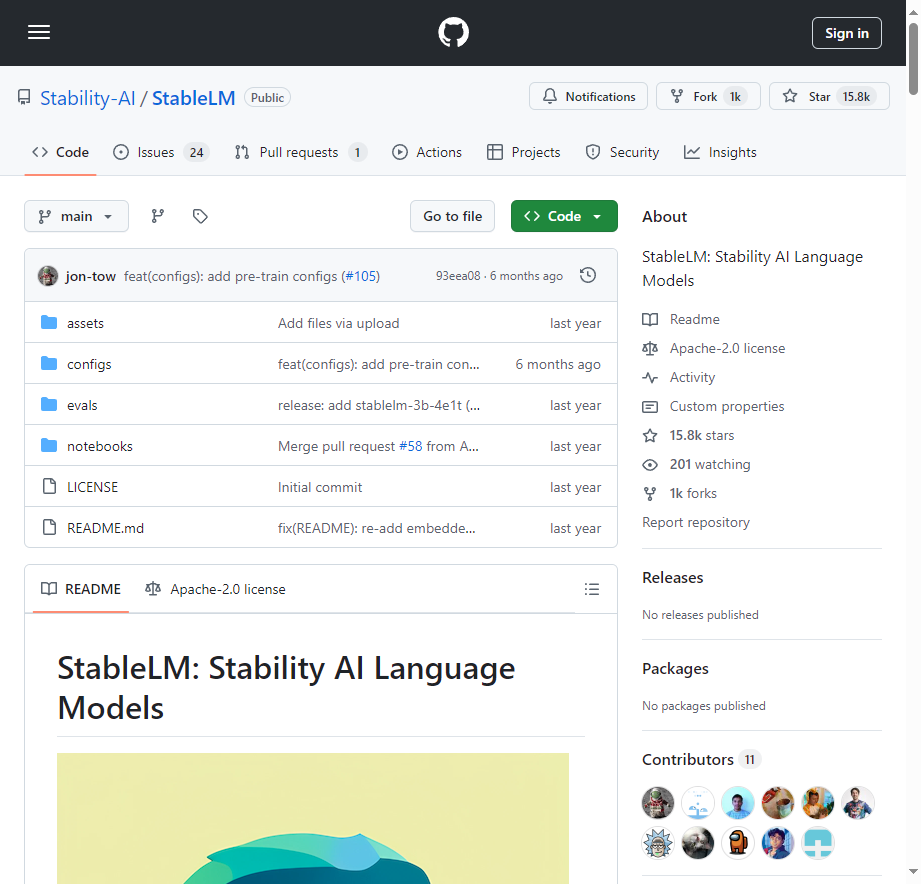Click Go to file button
921x884 pixels.
coord(452,216)
